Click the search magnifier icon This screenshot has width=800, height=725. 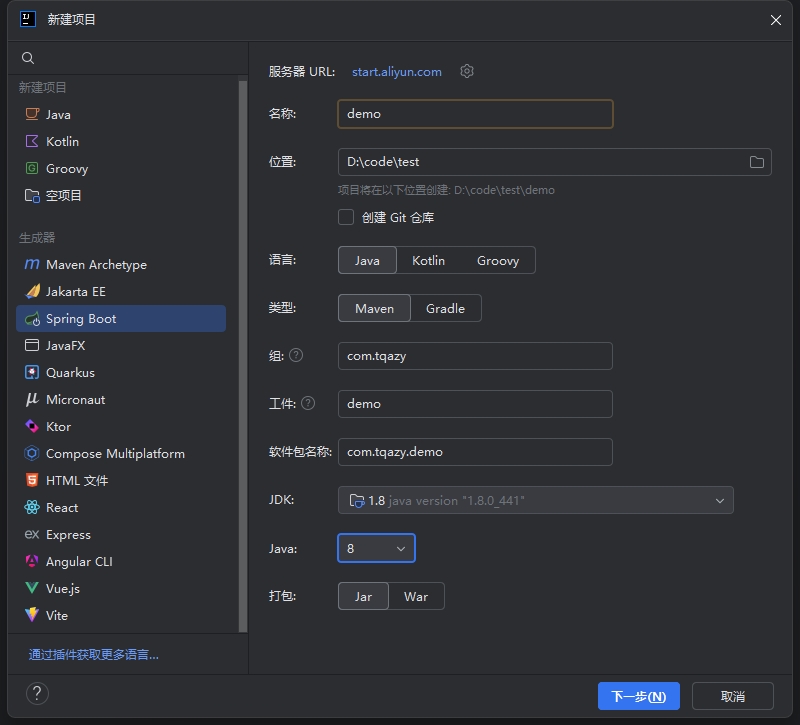pos(28,58)
